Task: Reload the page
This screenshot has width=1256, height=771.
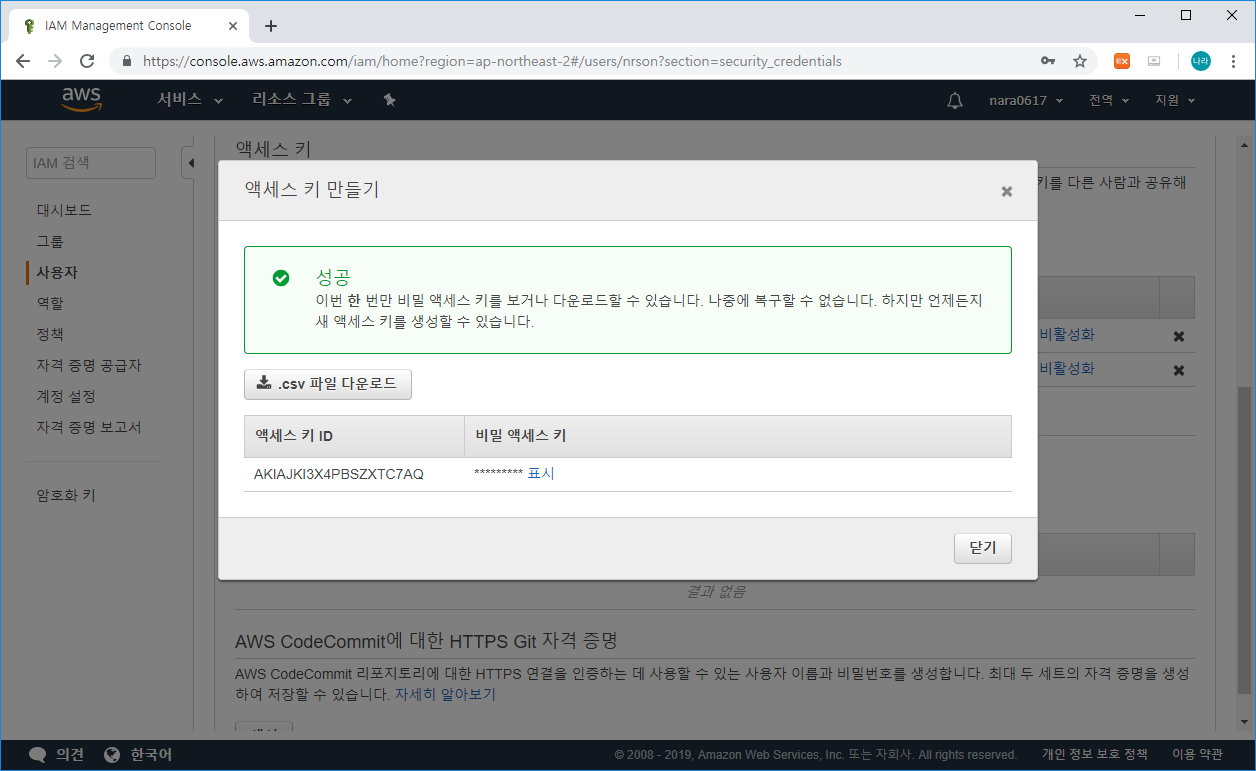Action: (x=87, y=61)
